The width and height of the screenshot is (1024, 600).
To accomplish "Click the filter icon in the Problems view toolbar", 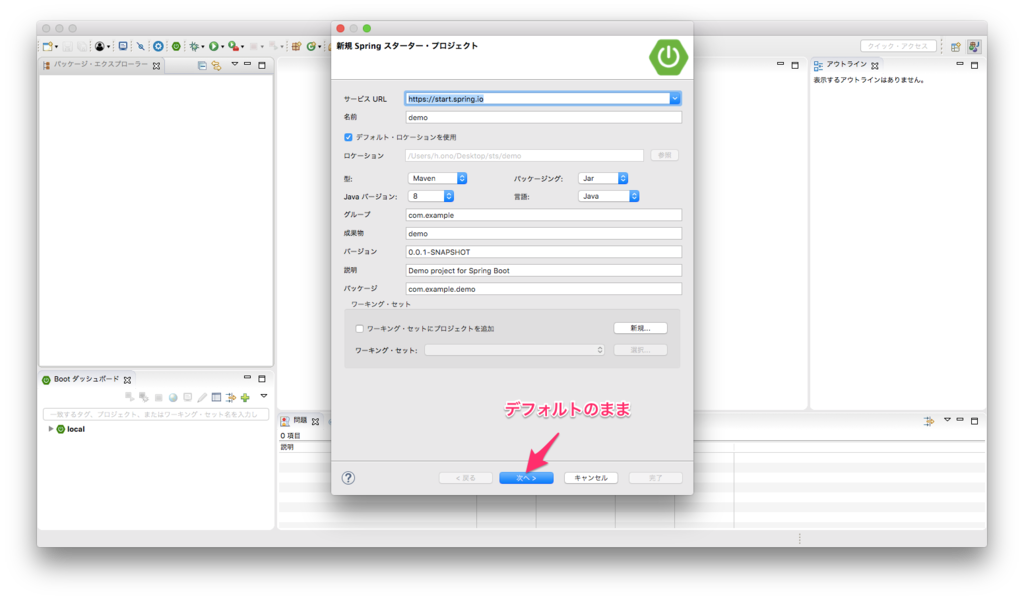I will click(928, 421).
